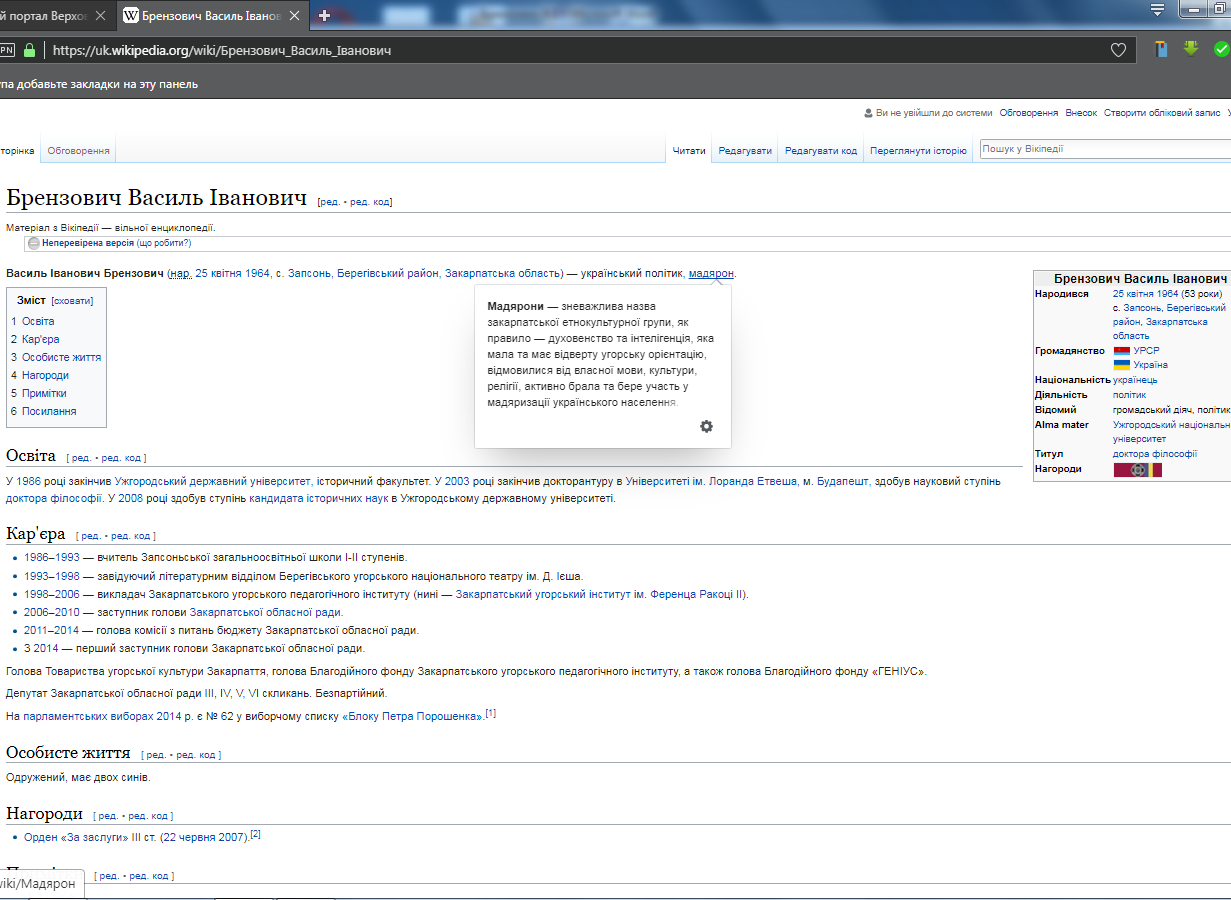This screenshot has height=900, width=1231.
Task: Click the green padlock security icon
Action: (29, 50)
